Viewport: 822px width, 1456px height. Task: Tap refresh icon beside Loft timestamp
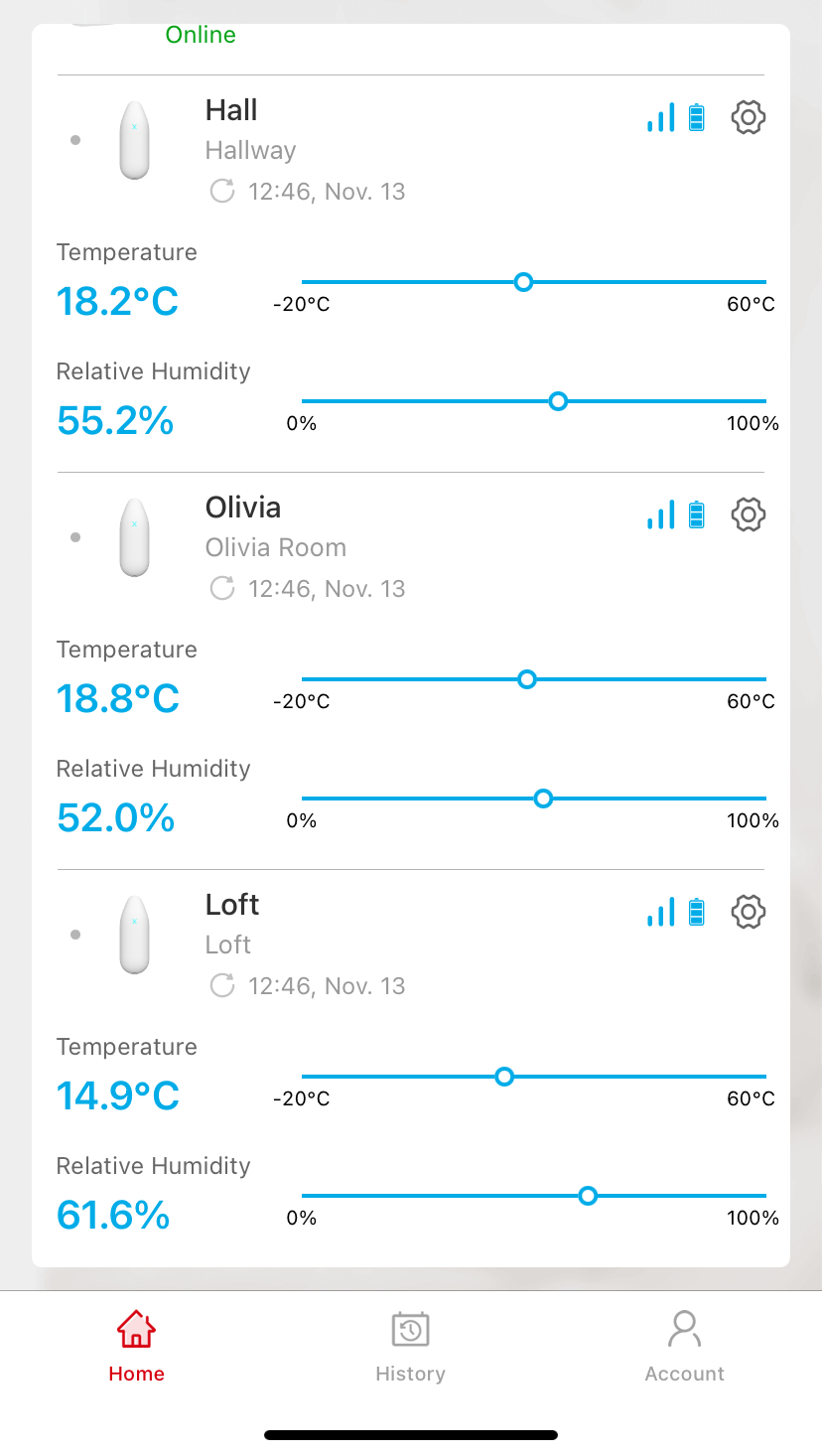(x=222, y=985)
